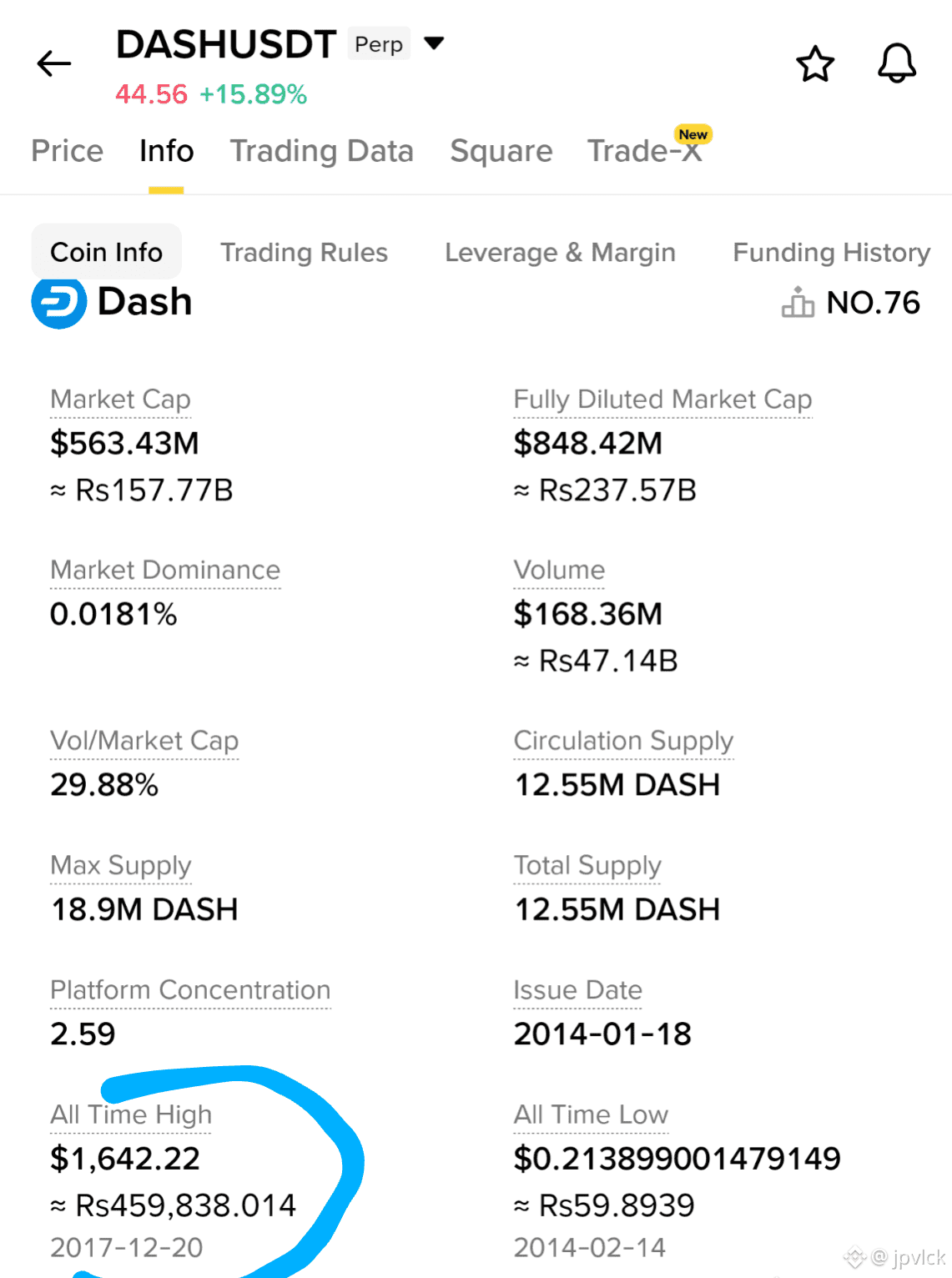Viewport: 952px width, 1278px height.
Task: Tap the Platform Concentration label
Action: 190,990
